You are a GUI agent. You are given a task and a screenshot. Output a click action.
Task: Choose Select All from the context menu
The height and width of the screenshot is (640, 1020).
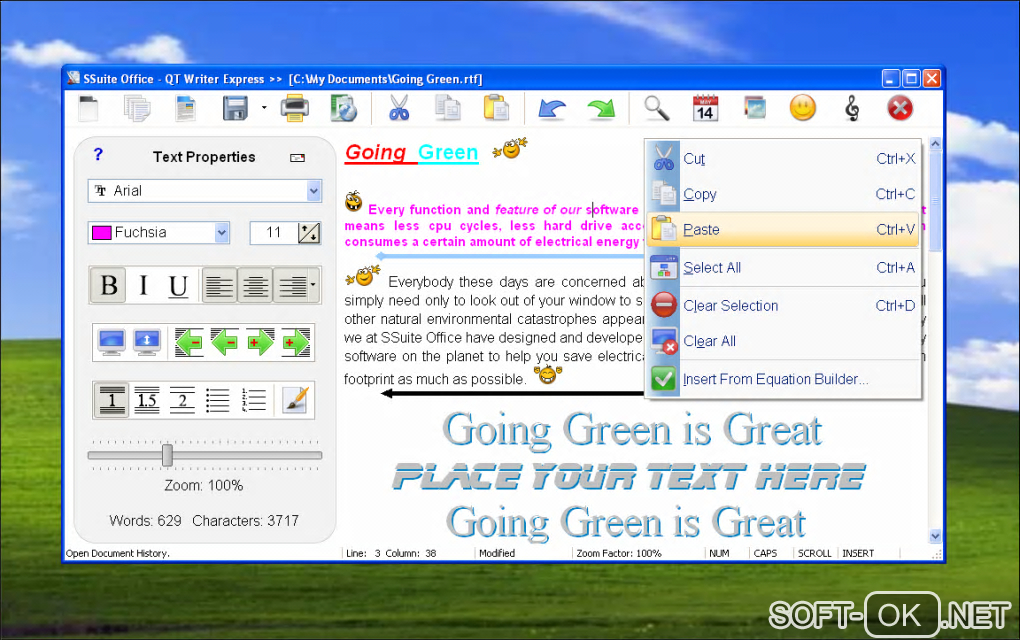pyautogui.click(x=783, y=267)
